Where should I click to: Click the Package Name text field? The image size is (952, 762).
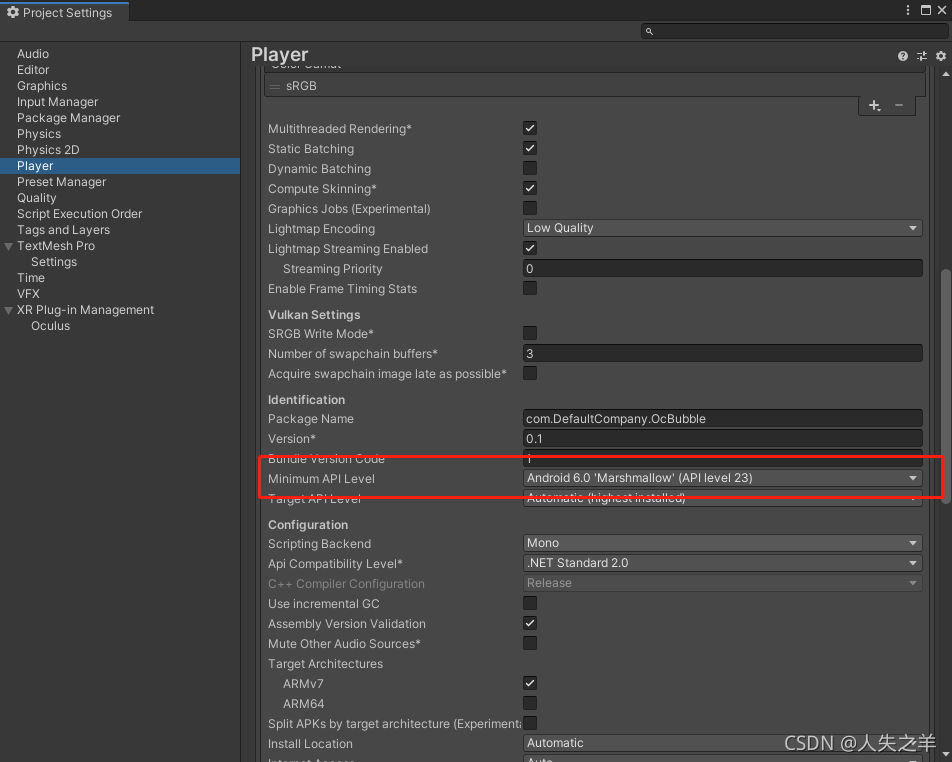(722, 418)
